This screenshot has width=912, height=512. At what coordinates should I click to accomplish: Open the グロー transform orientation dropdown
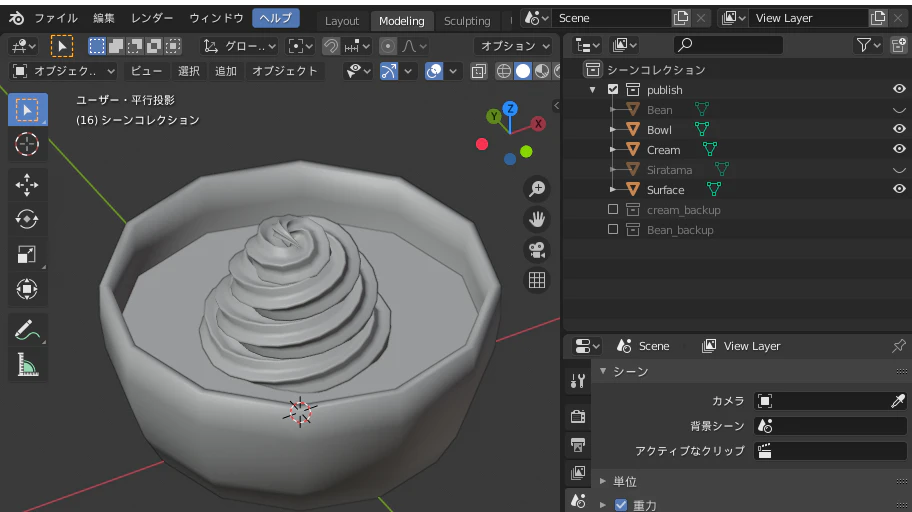[x=239, y=46]
